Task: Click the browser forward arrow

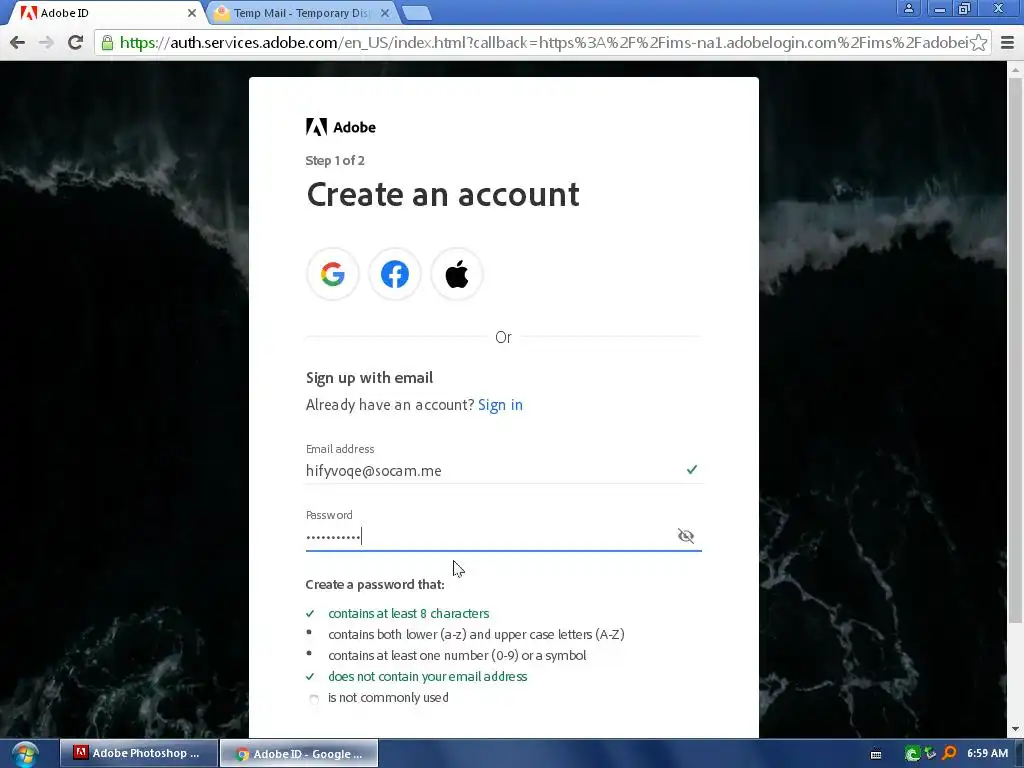Action: (46, 42)
